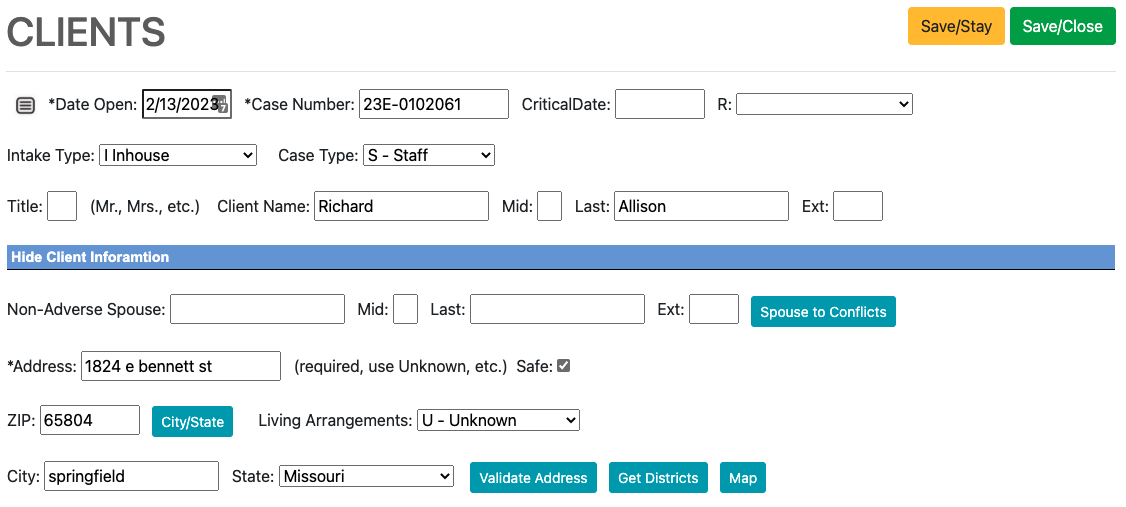
Task: Click into the Case Number field
Action: coord(433,104)
